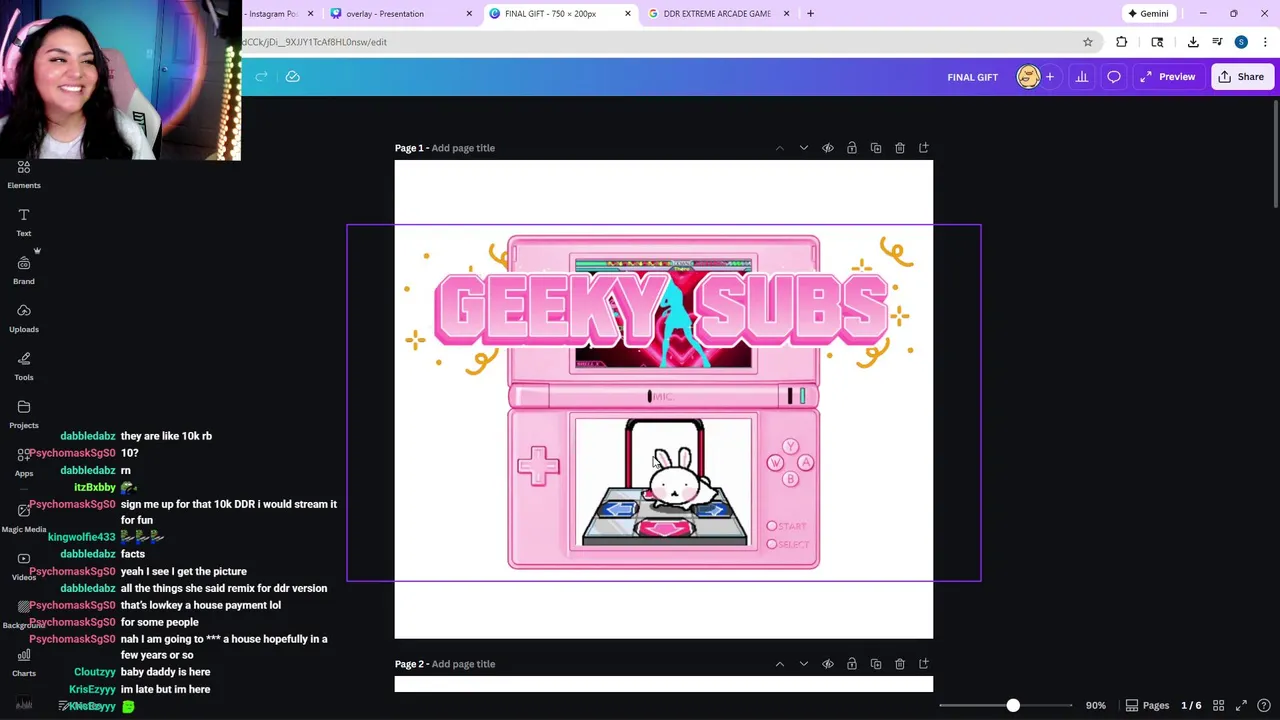Viewport: 1280px width, 720px height.
Task: Open the Projects folder panel
Action: [x=24, y=414]
